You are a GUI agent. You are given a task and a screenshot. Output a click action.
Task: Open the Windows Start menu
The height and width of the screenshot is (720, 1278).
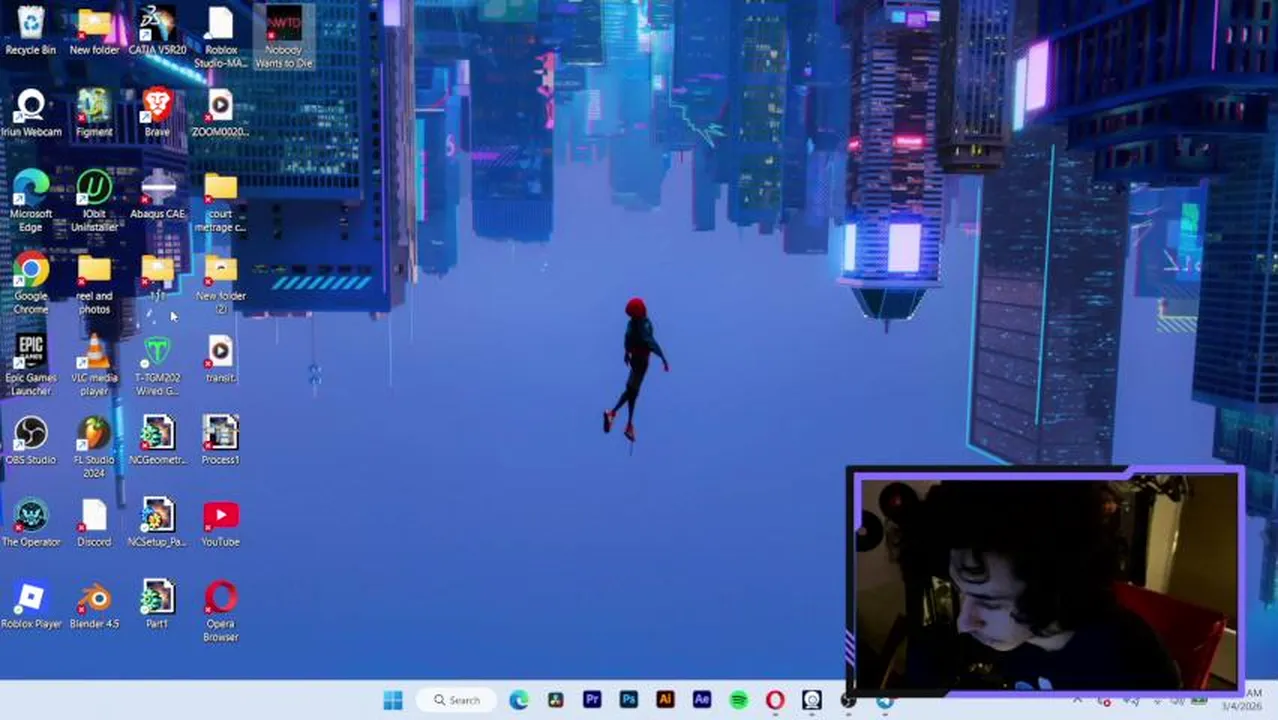tap(393, 700)
